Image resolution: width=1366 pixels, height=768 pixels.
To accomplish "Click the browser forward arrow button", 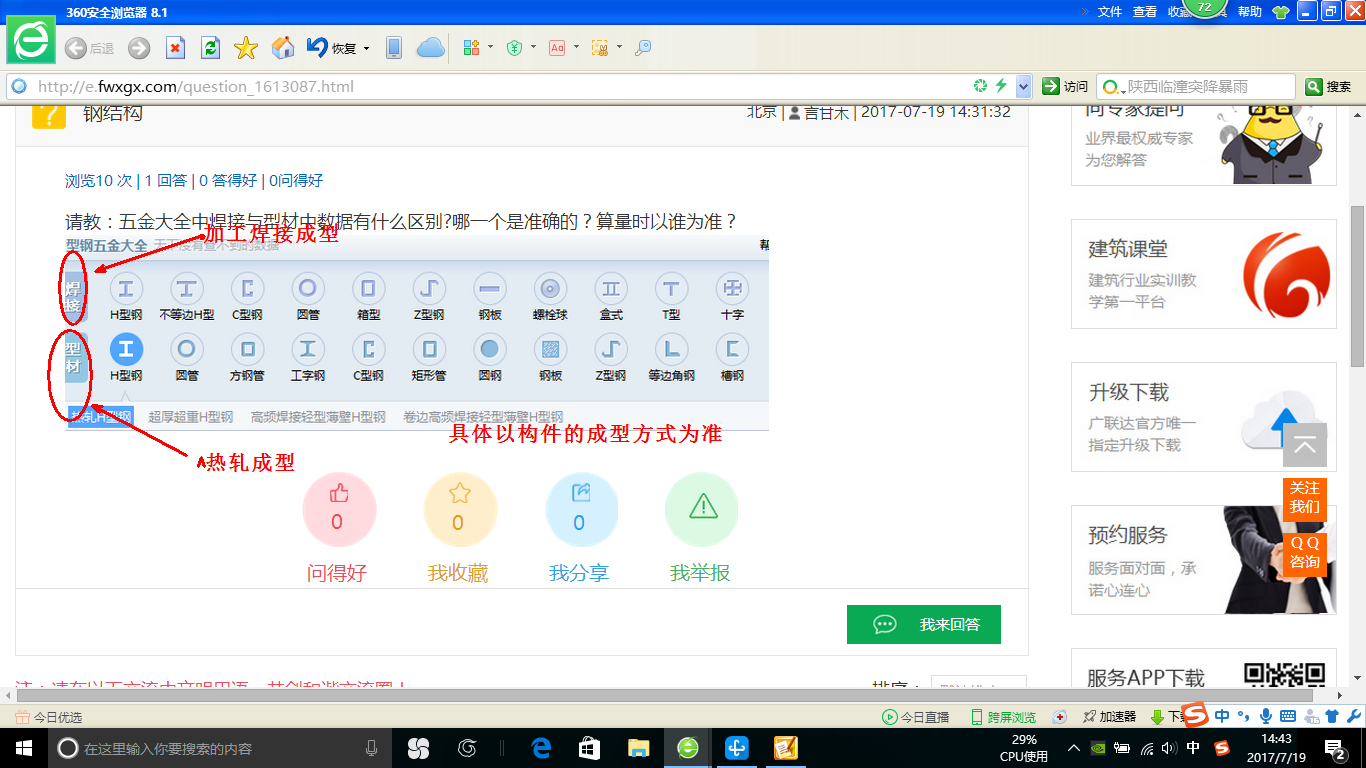I will pos(139,47).
